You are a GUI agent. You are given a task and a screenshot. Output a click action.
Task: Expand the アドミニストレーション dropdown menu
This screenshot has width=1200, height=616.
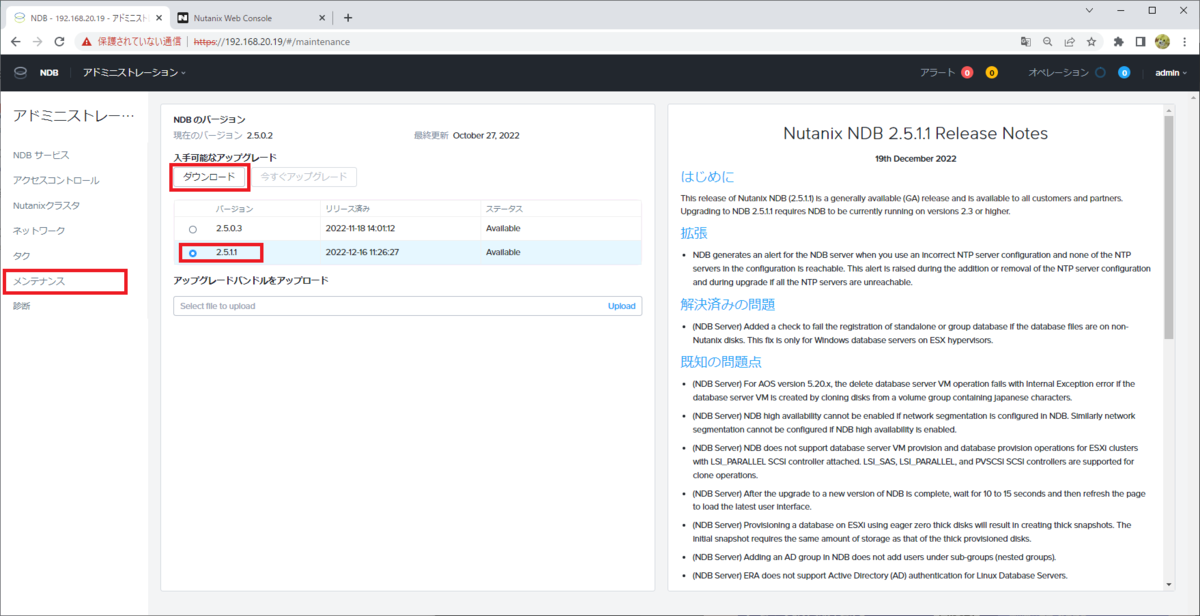(134, 73)
